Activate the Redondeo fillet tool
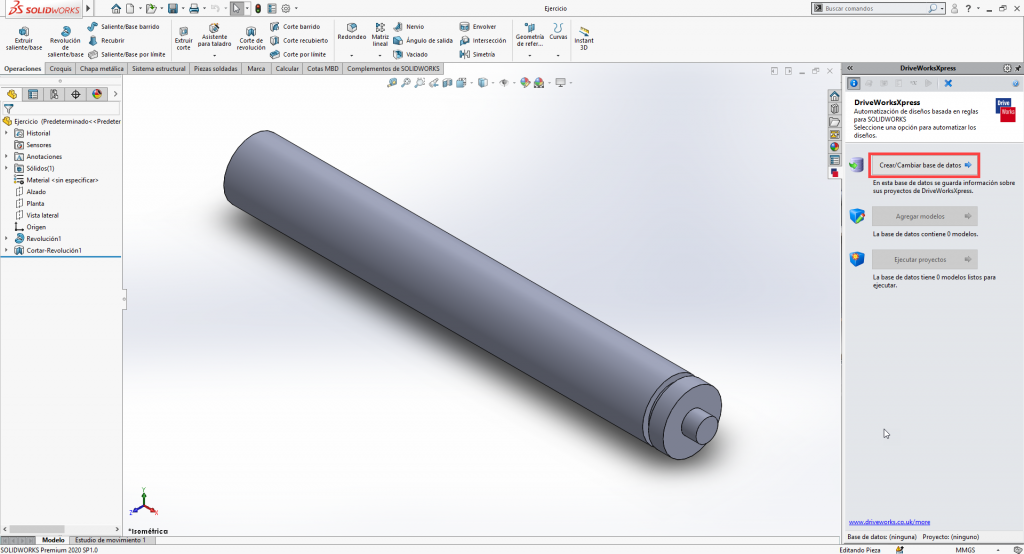The height and width of the screenshot is (554, 1024). (352, 31)
